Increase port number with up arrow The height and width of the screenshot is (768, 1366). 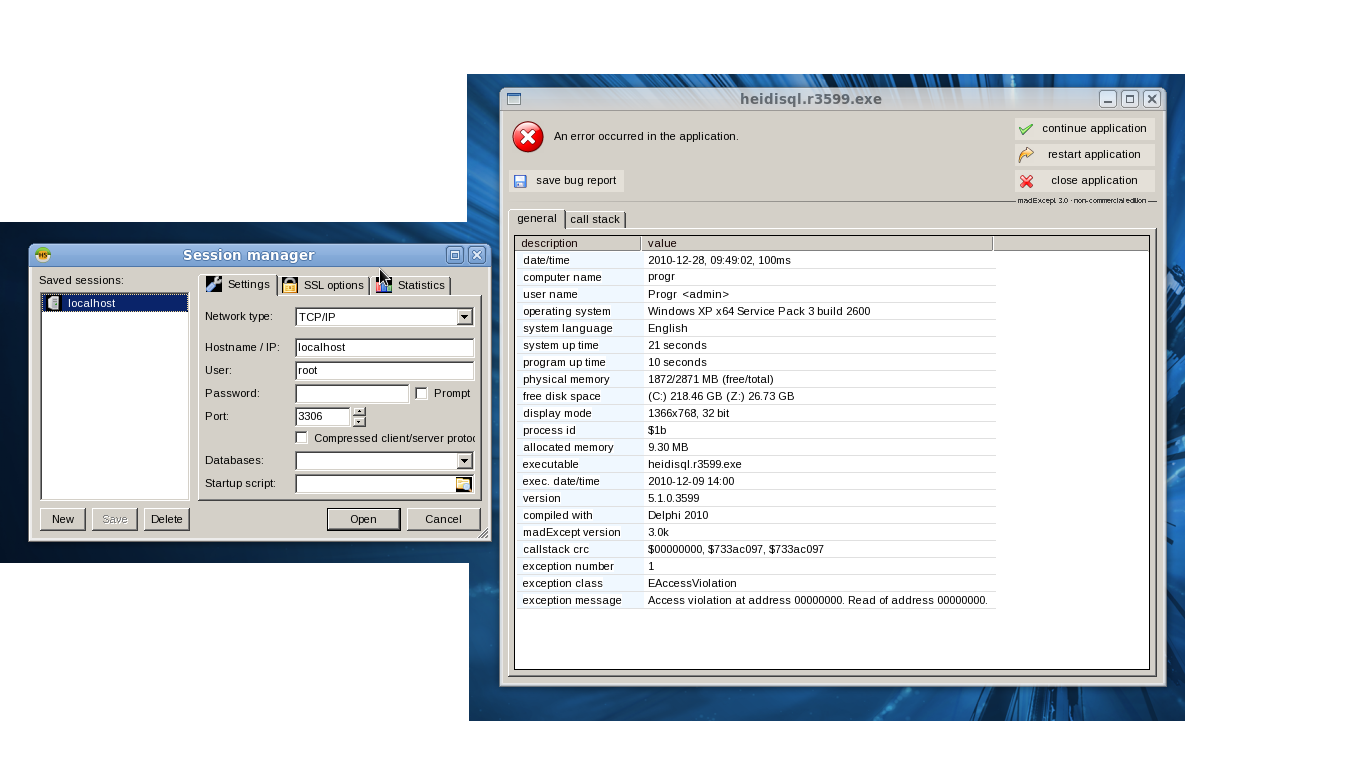click(359, 411)
